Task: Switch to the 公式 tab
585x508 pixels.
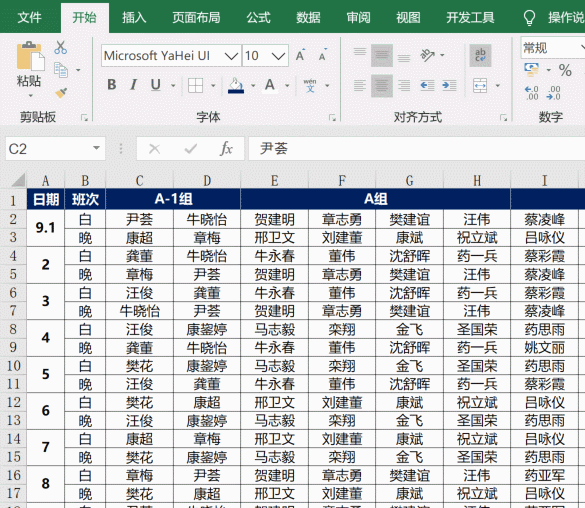Action: pyautogui.click(x=258, y=18)
